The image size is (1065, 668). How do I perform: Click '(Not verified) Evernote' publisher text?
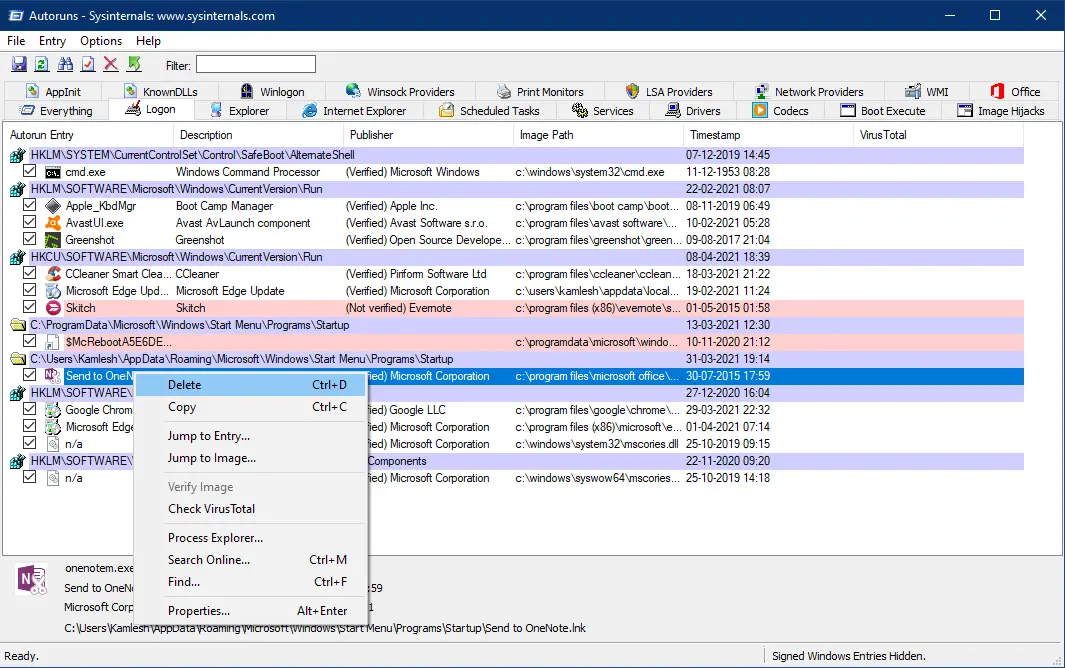399,308
